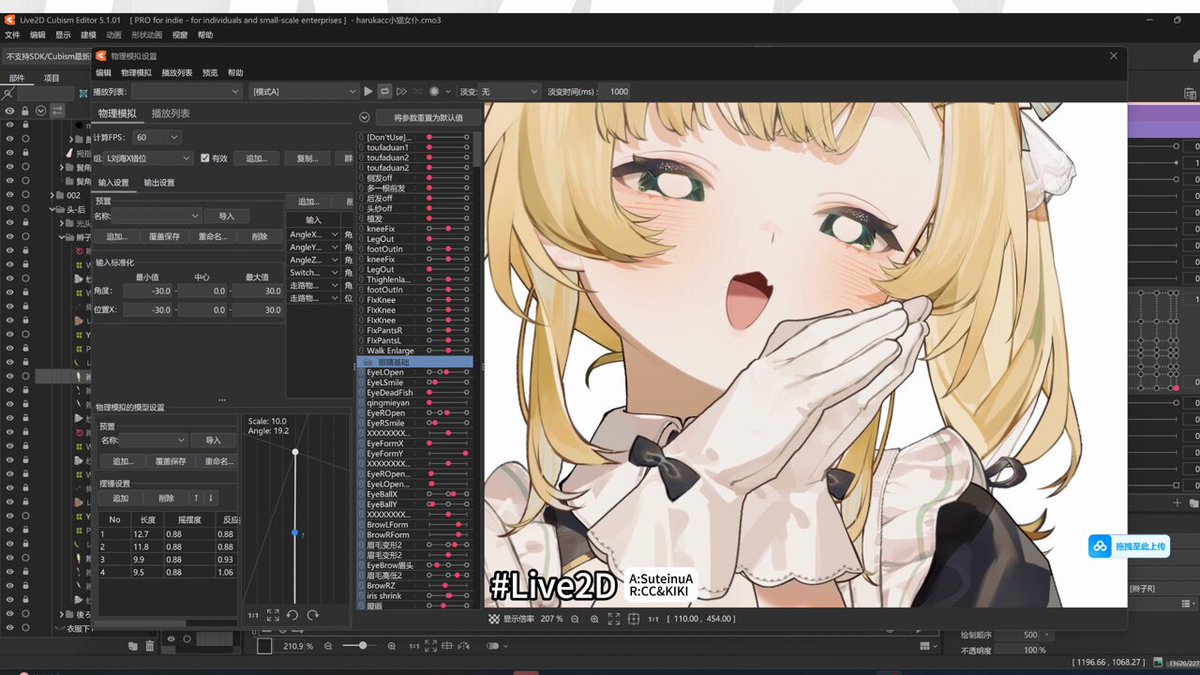Toggle lock for the 光头 row
The height and width of the screenshot is (675, 1200).
point(26,223)
